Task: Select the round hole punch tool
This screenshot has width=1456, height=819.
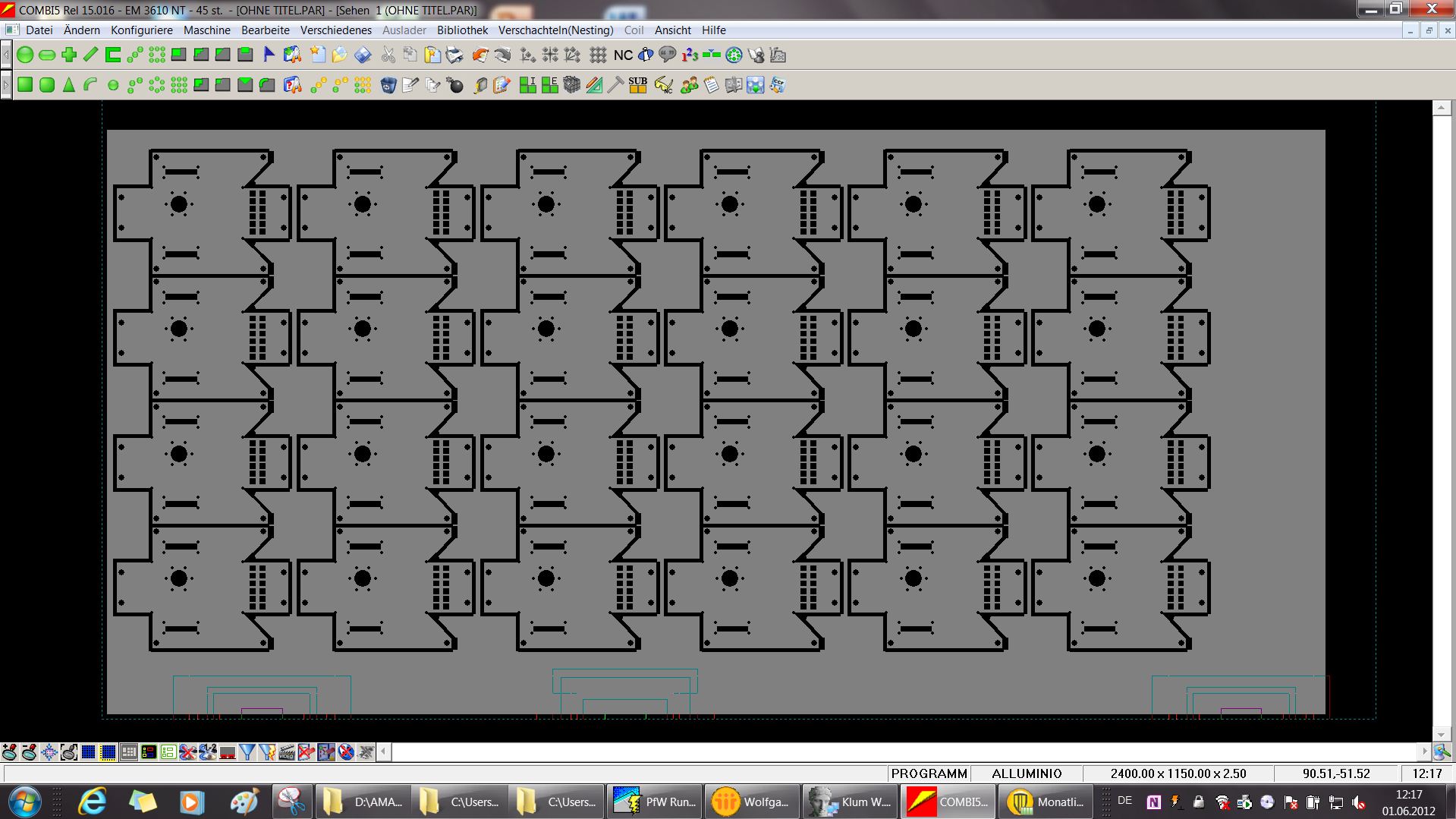Action: [25, 55]
